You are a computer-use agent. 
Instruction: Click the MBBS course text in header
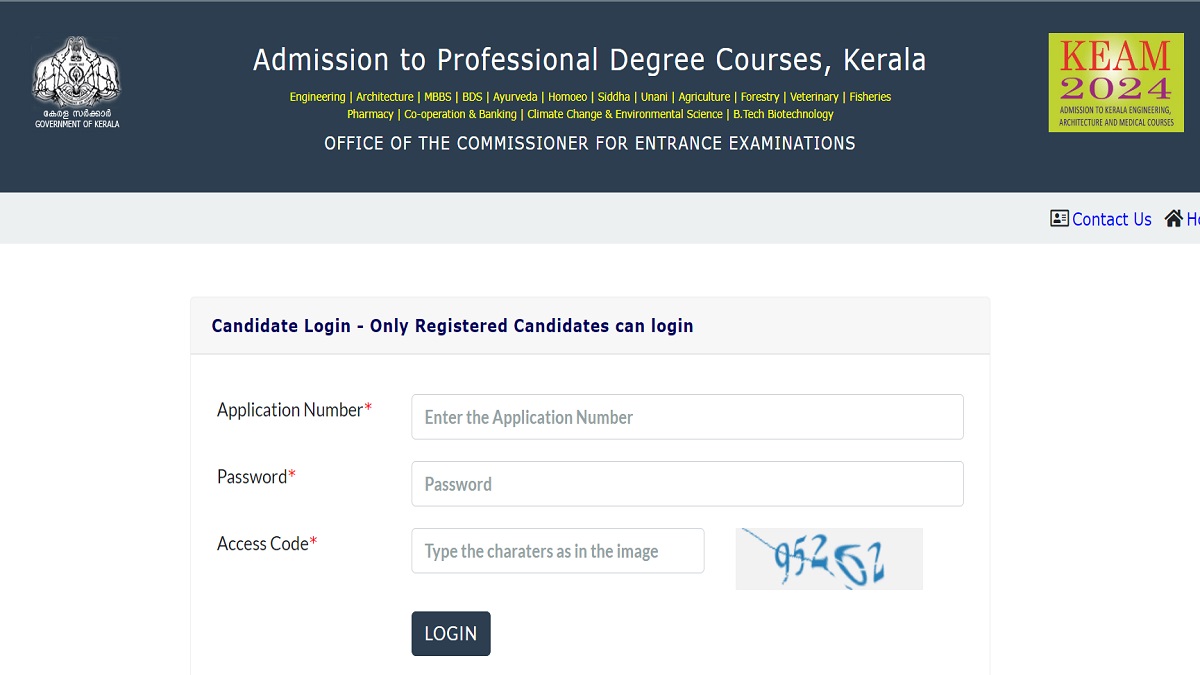(437, 97)
